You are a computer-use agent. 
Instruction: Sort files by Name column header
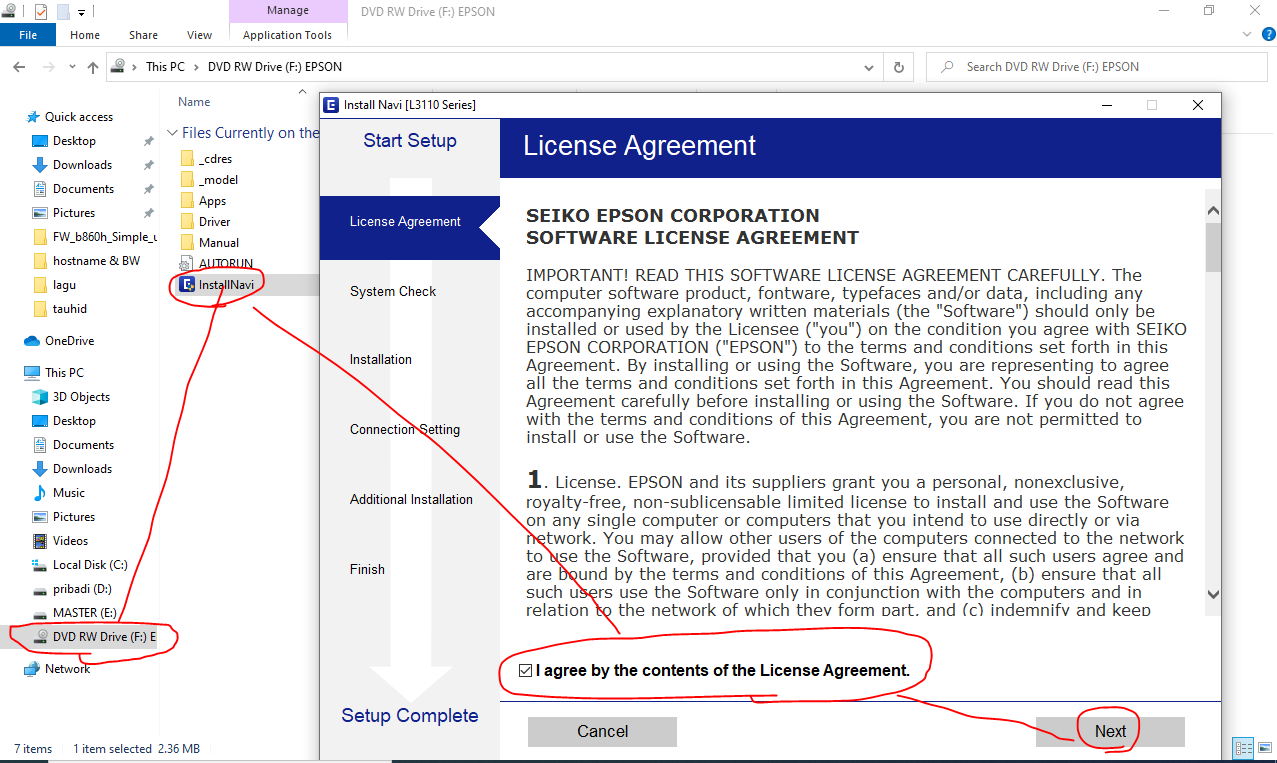194,102
